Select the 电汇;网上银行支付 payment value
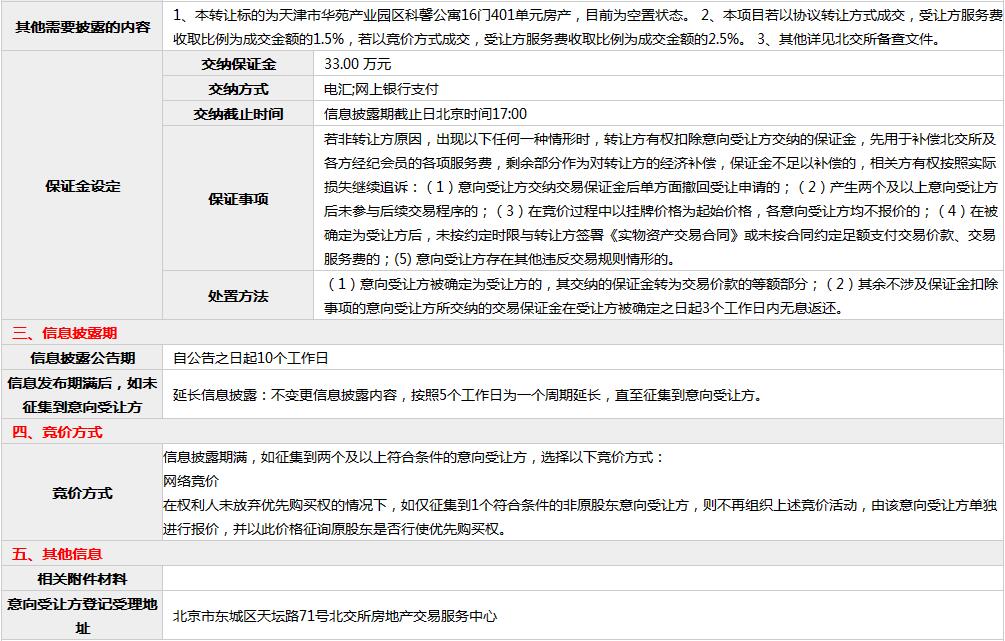 [381, 89]
